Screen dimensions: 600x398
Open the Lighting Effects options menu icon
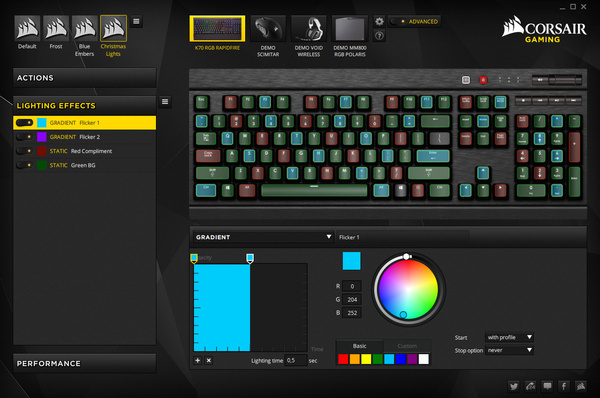point(165,102)
